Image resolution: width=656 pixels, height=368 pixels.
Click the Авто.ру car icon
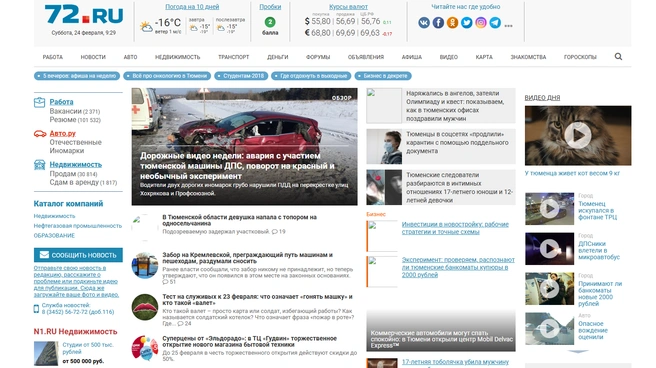40,134
